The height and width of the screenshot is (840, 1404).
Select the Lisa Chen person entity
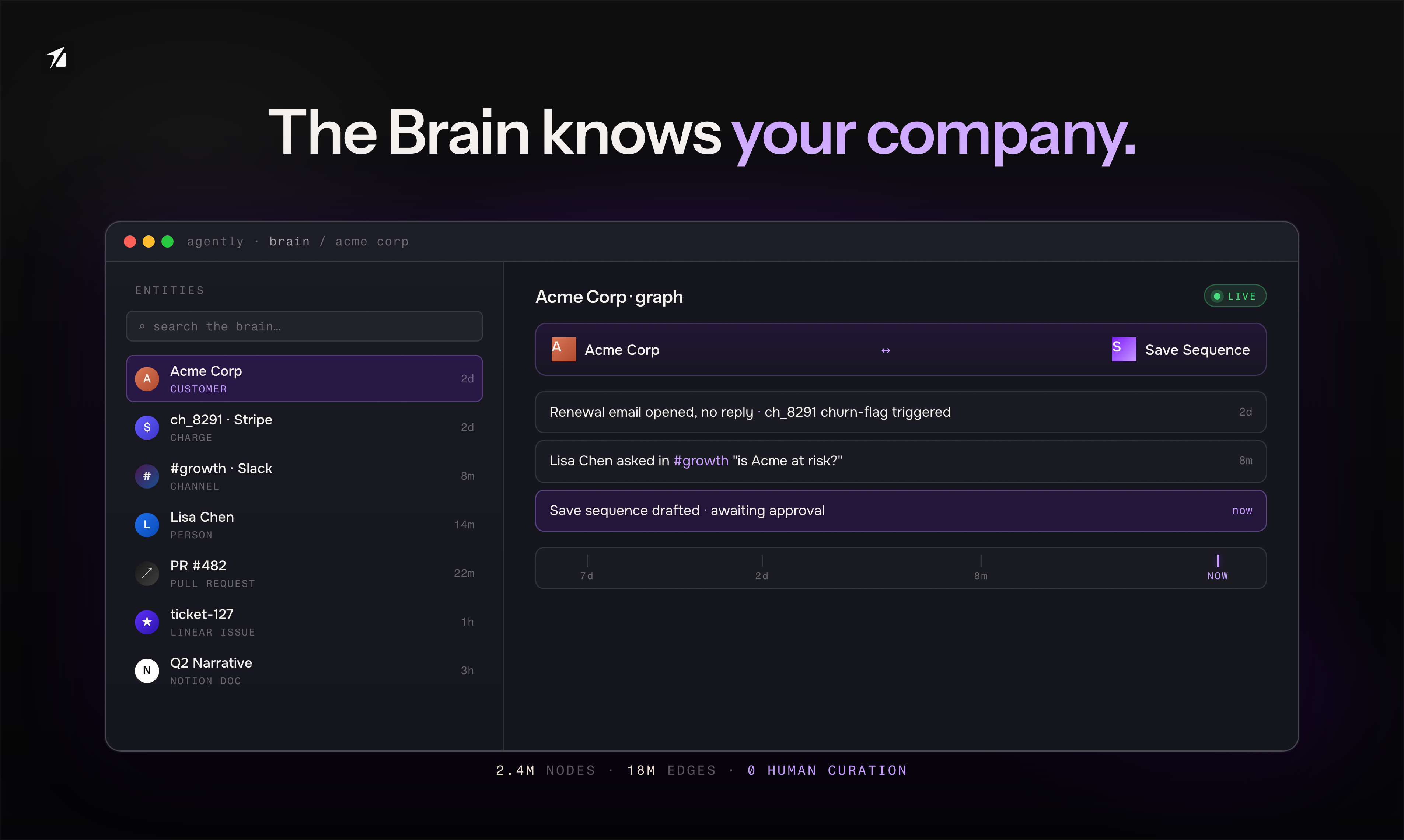click(x=304, y=525)
